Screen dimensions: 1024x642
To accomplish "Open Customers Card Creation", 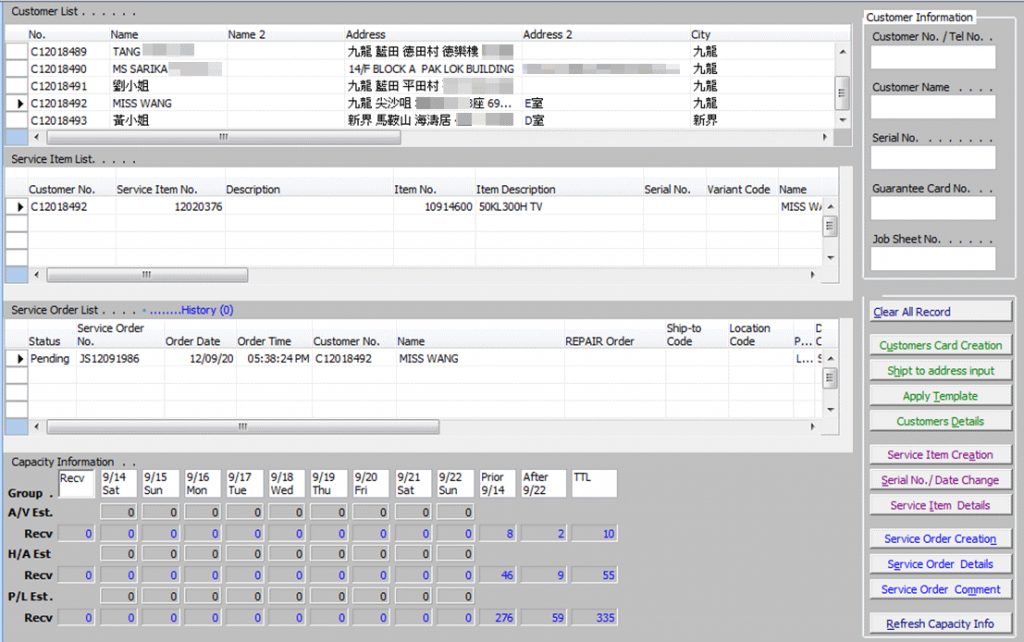I will (940, 346).
